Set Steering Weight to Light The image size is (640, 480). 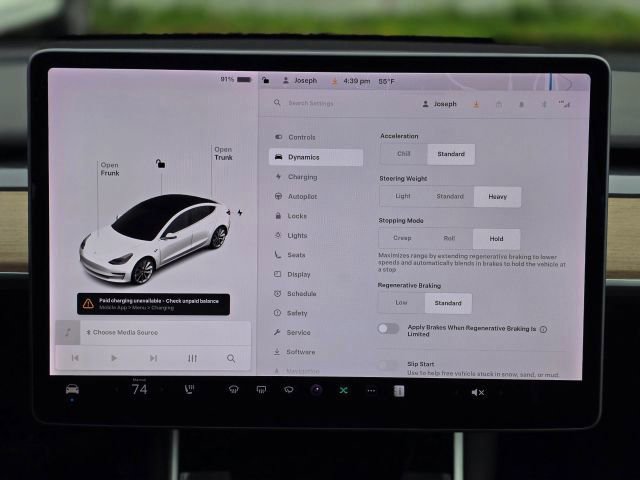coord(403,196)
